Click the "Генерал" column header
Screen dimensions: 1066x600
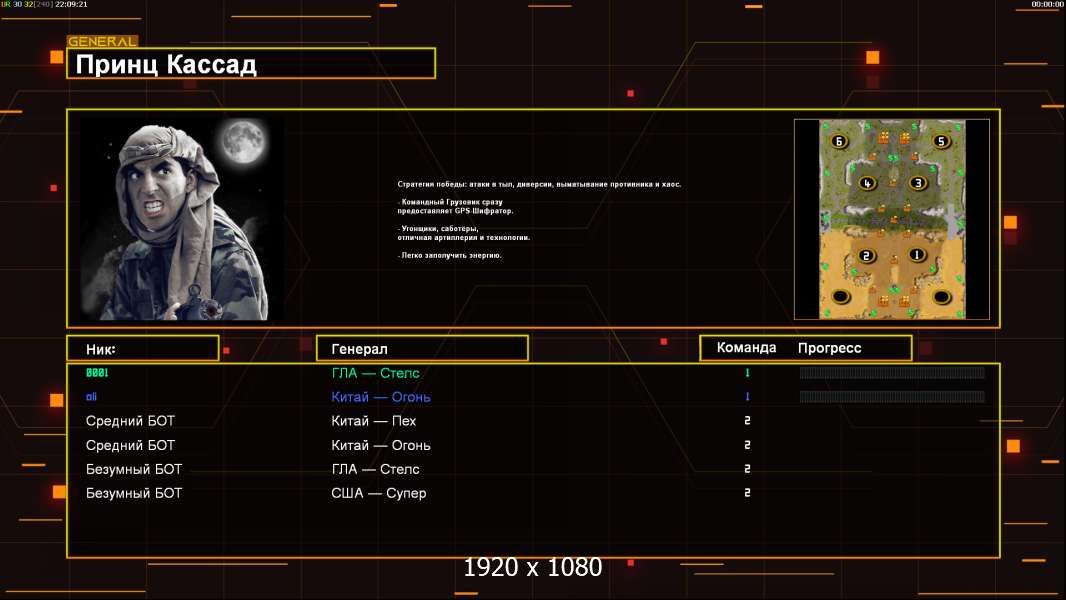click(x=422, y=349)
